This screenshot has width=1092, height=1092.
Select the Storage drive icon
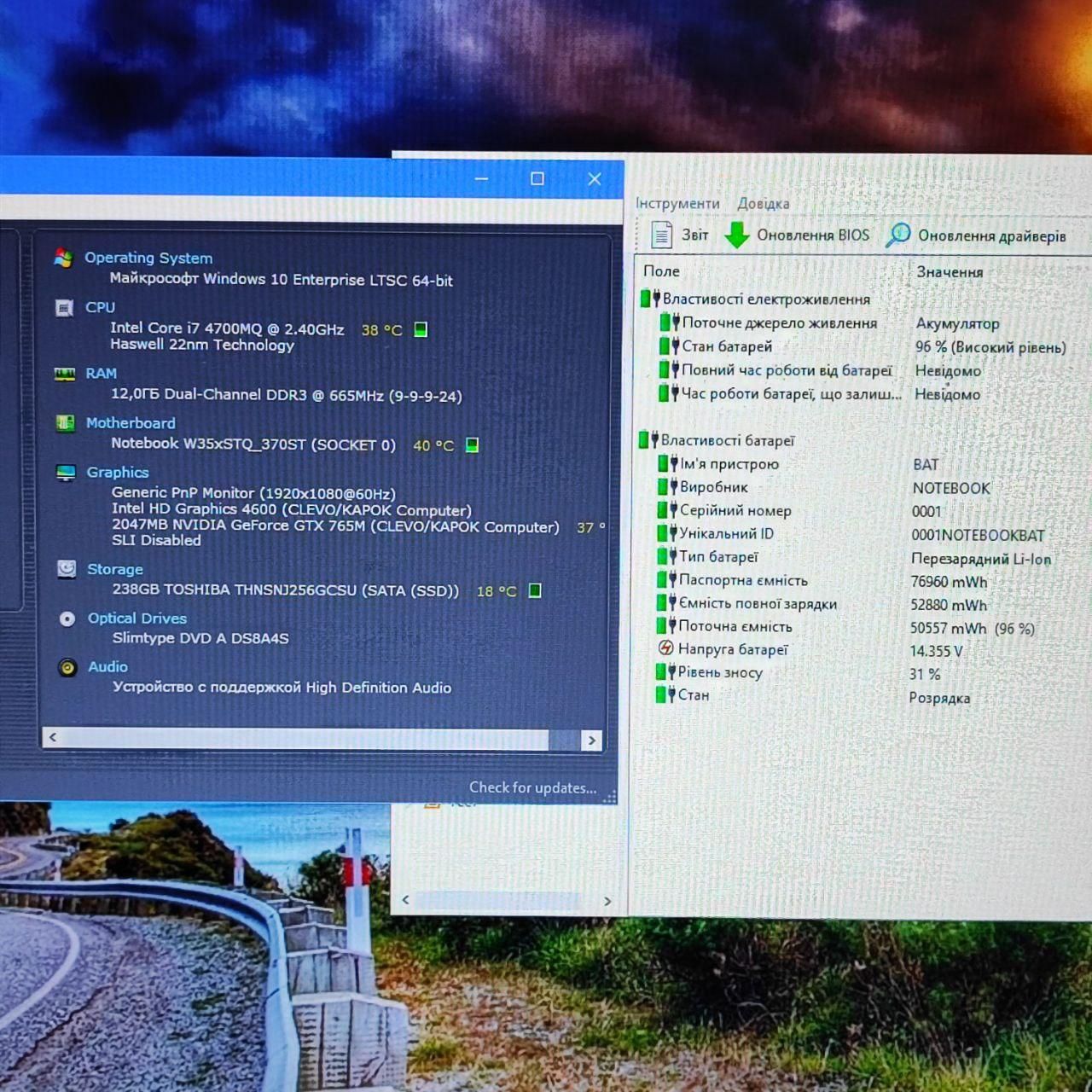(67, 569)
